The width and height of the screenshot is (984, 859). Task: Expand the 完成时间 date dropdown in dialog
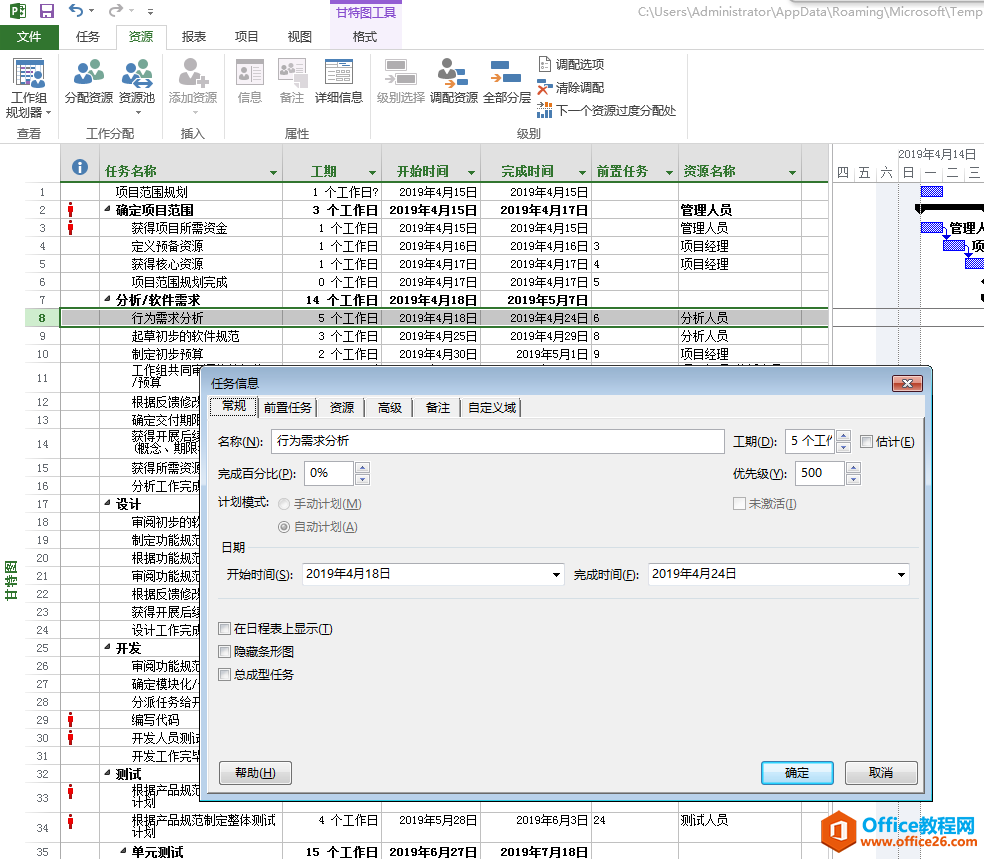point(901,575)
